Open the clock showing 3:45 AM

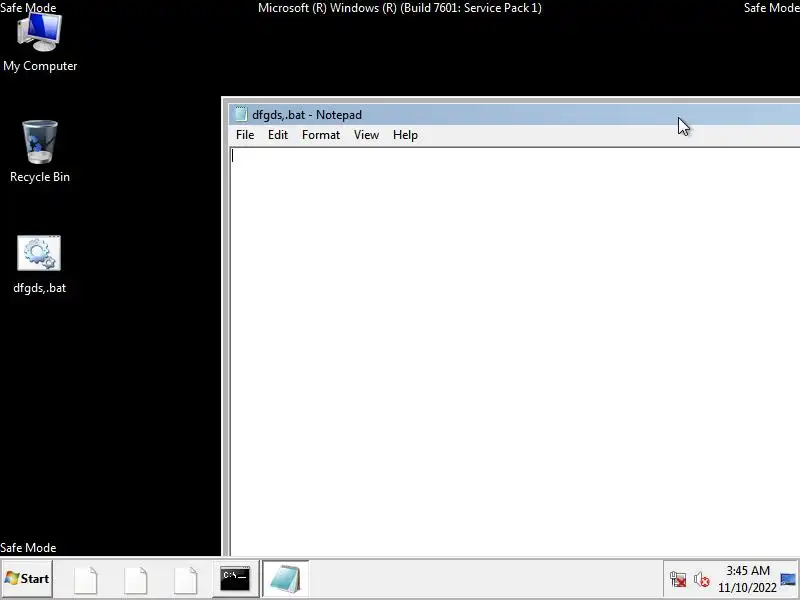pos(747,579)
